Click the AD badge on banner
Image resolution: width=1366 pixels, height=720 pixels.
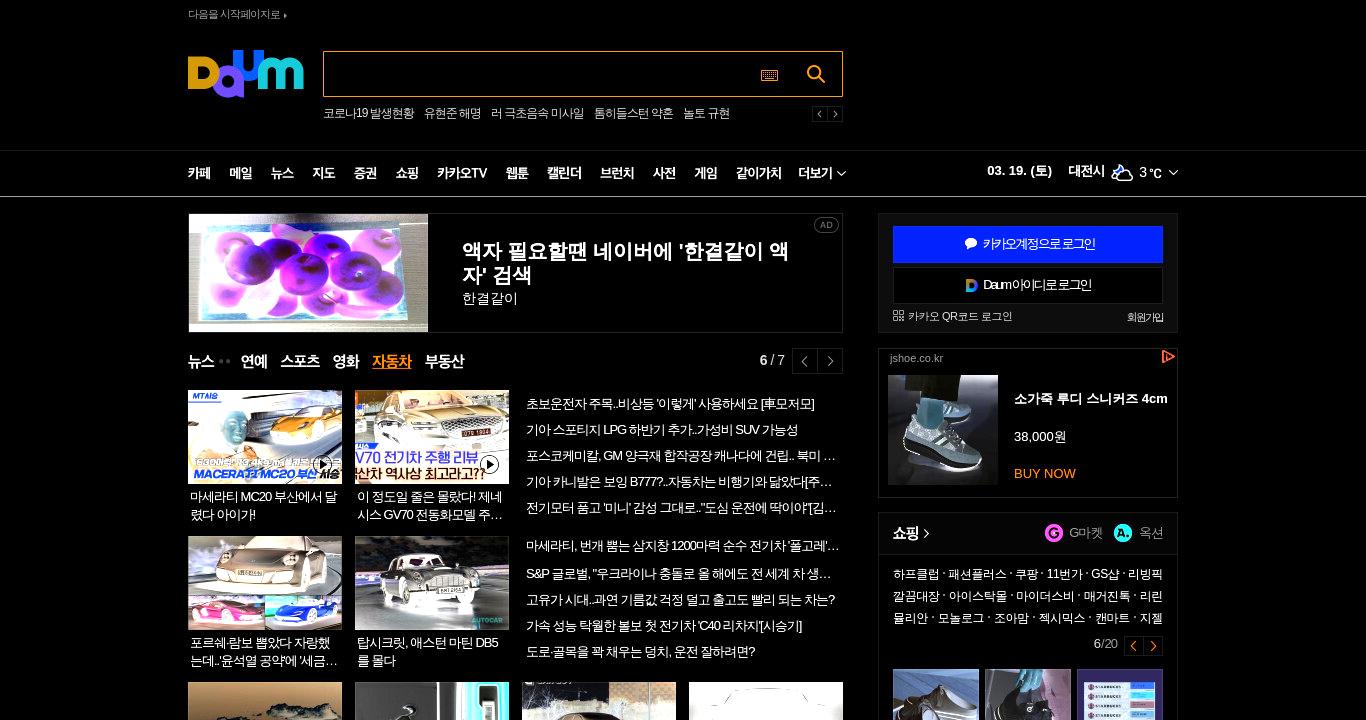[x=826, y=225]
